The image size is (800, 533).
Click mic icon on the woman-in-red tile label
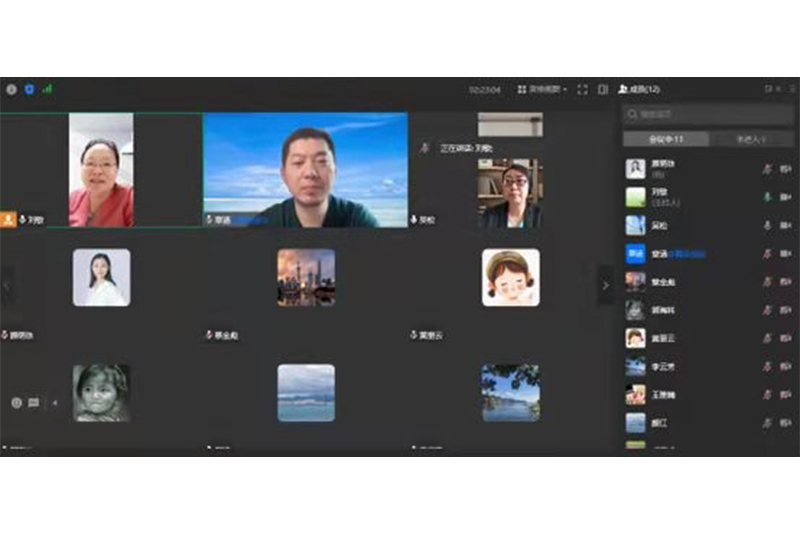(x=22, y=220)
